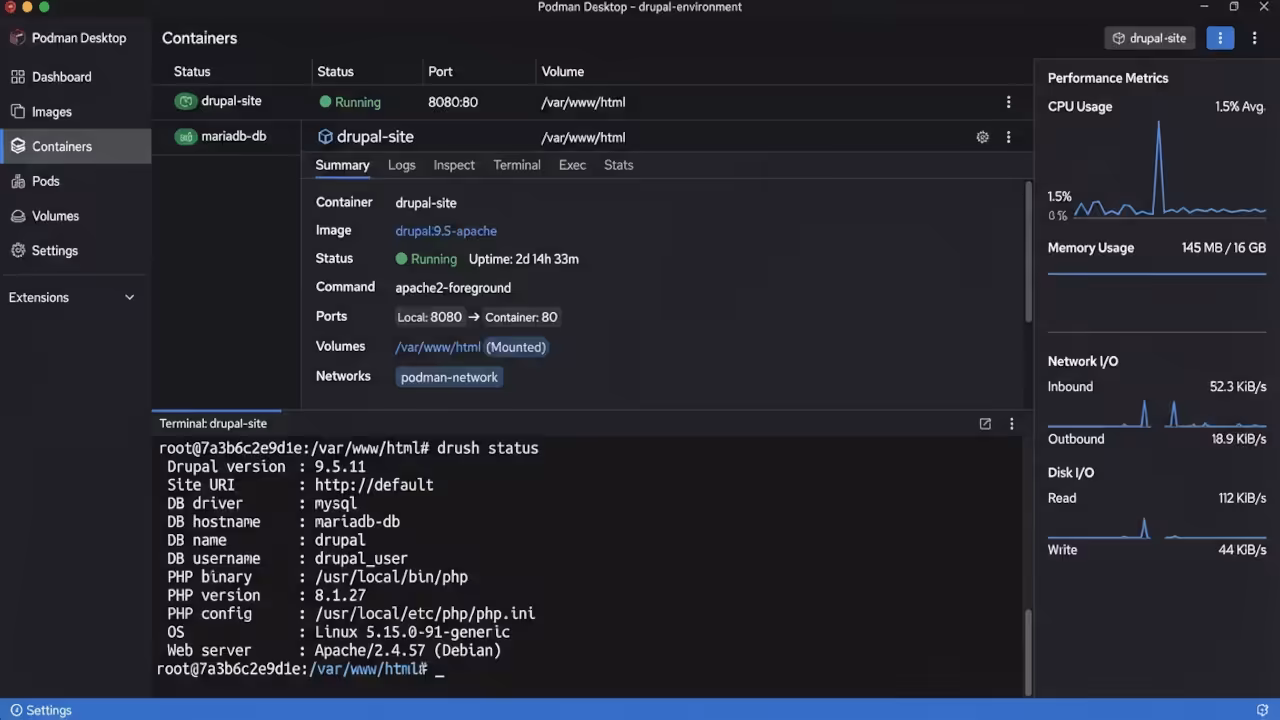Click the 'Container: 80' port badge
The width and height of the screenshot is (1280, 720).
coord(521,317)
